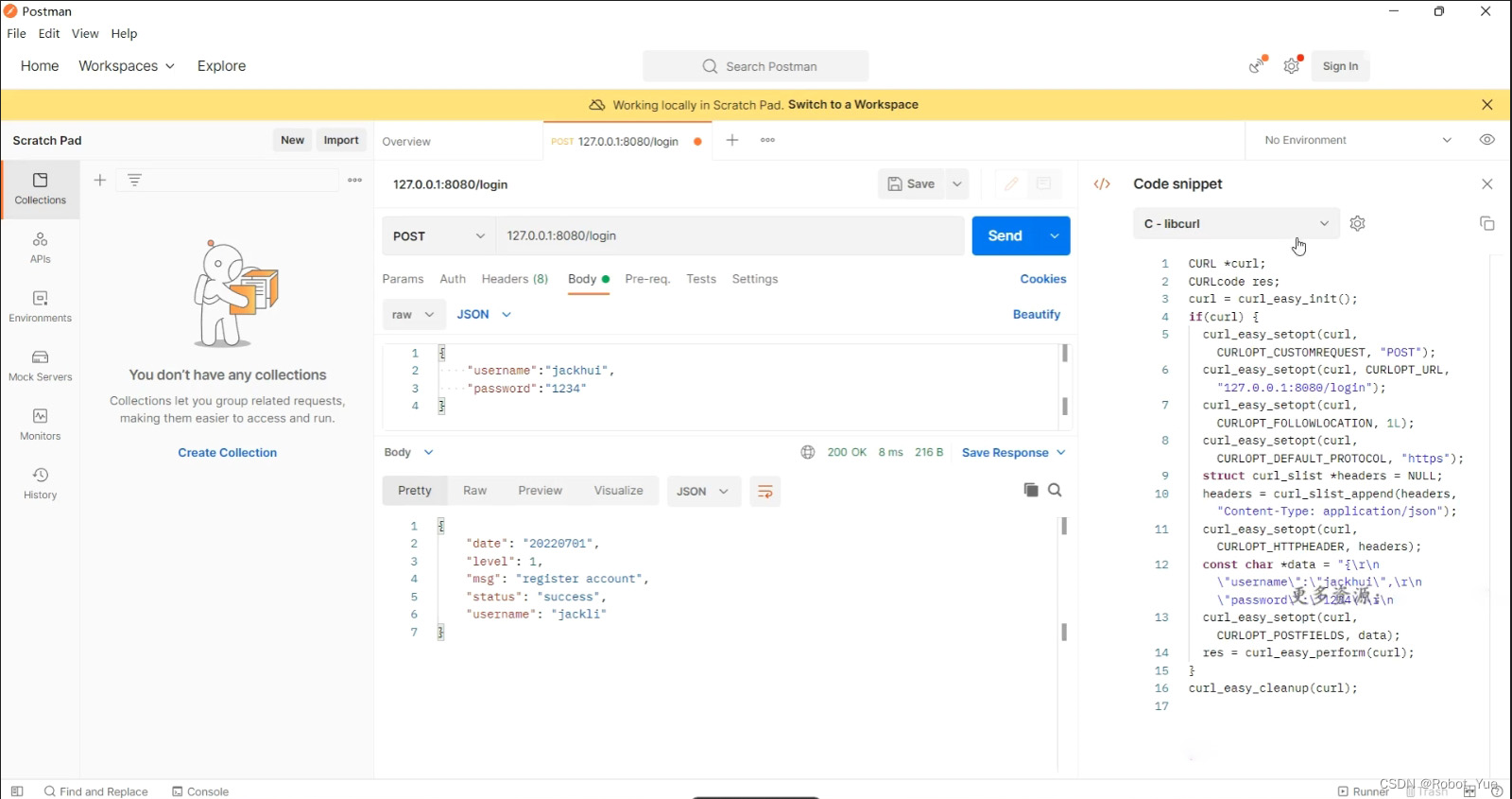Open Find and Replace
Screen dimensions: 1512x799
pyautogui.click(x=96, y=791)
